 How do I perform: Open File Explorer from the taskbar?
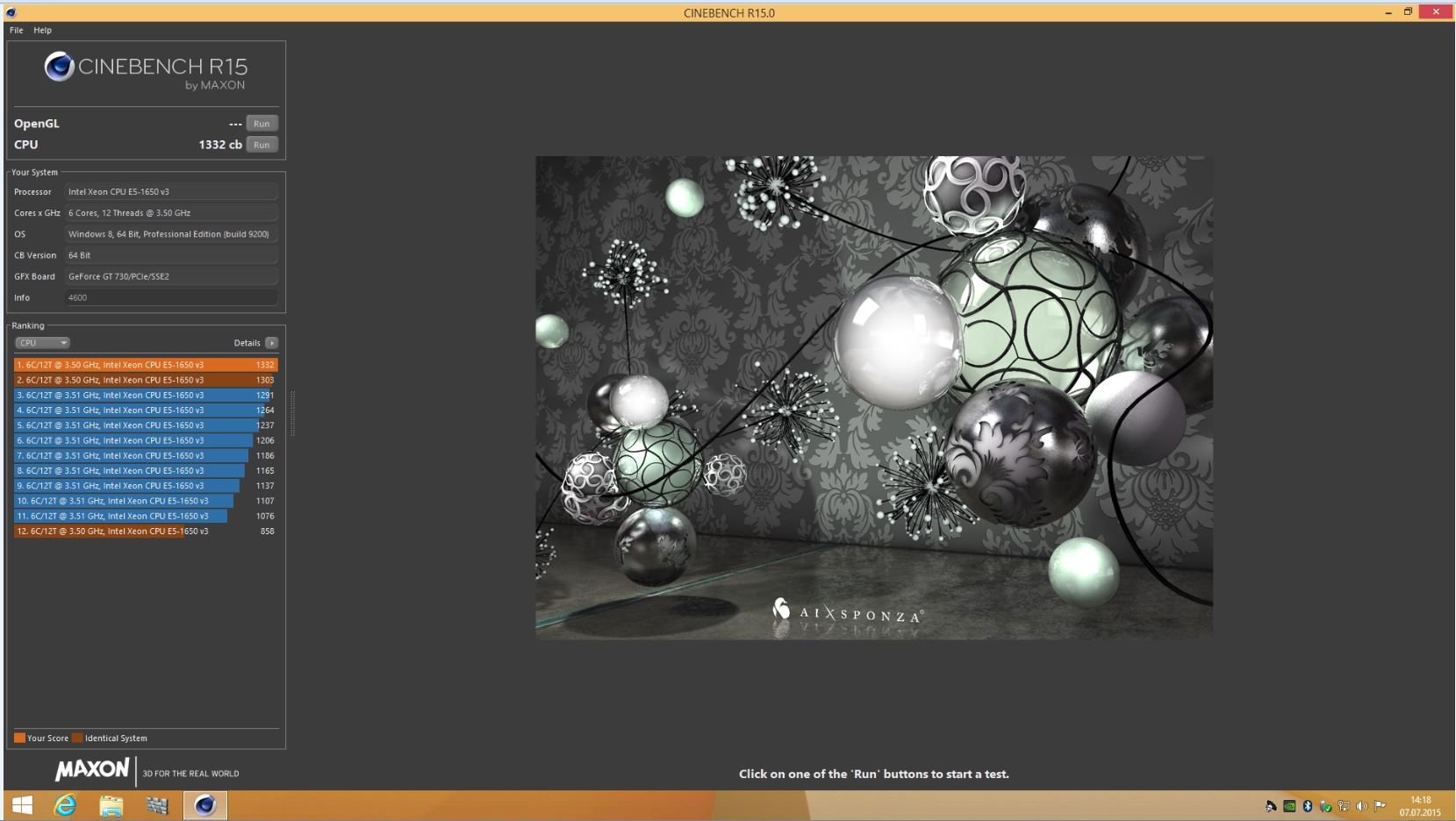111,805
